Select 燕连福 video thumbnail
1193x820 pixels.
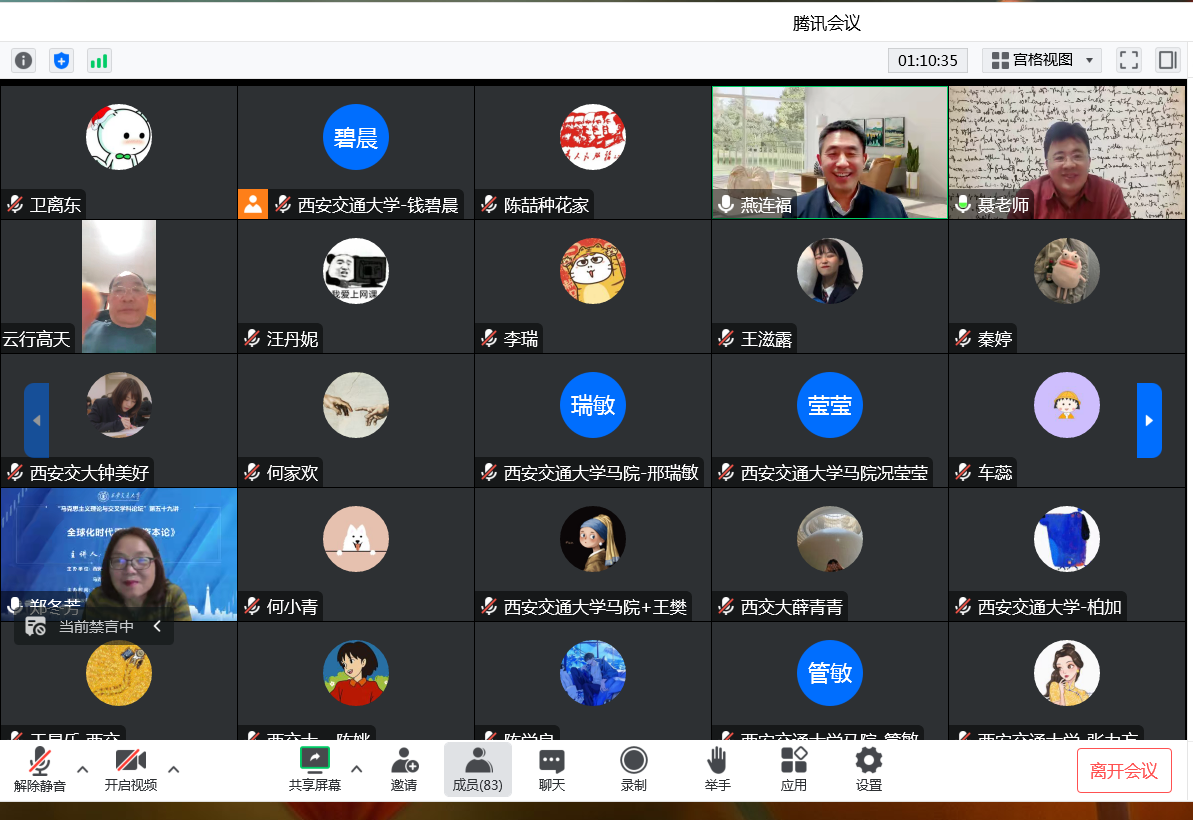(829, 152)
